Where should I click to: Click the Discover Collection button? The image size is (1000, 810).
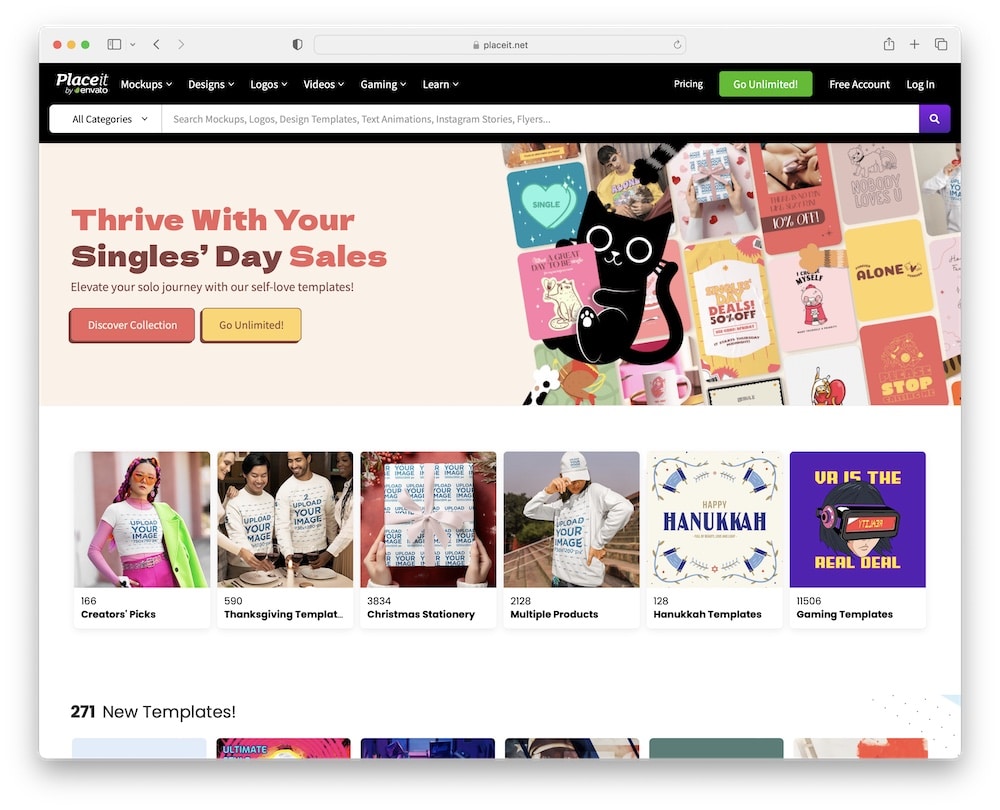pos(132,325)
